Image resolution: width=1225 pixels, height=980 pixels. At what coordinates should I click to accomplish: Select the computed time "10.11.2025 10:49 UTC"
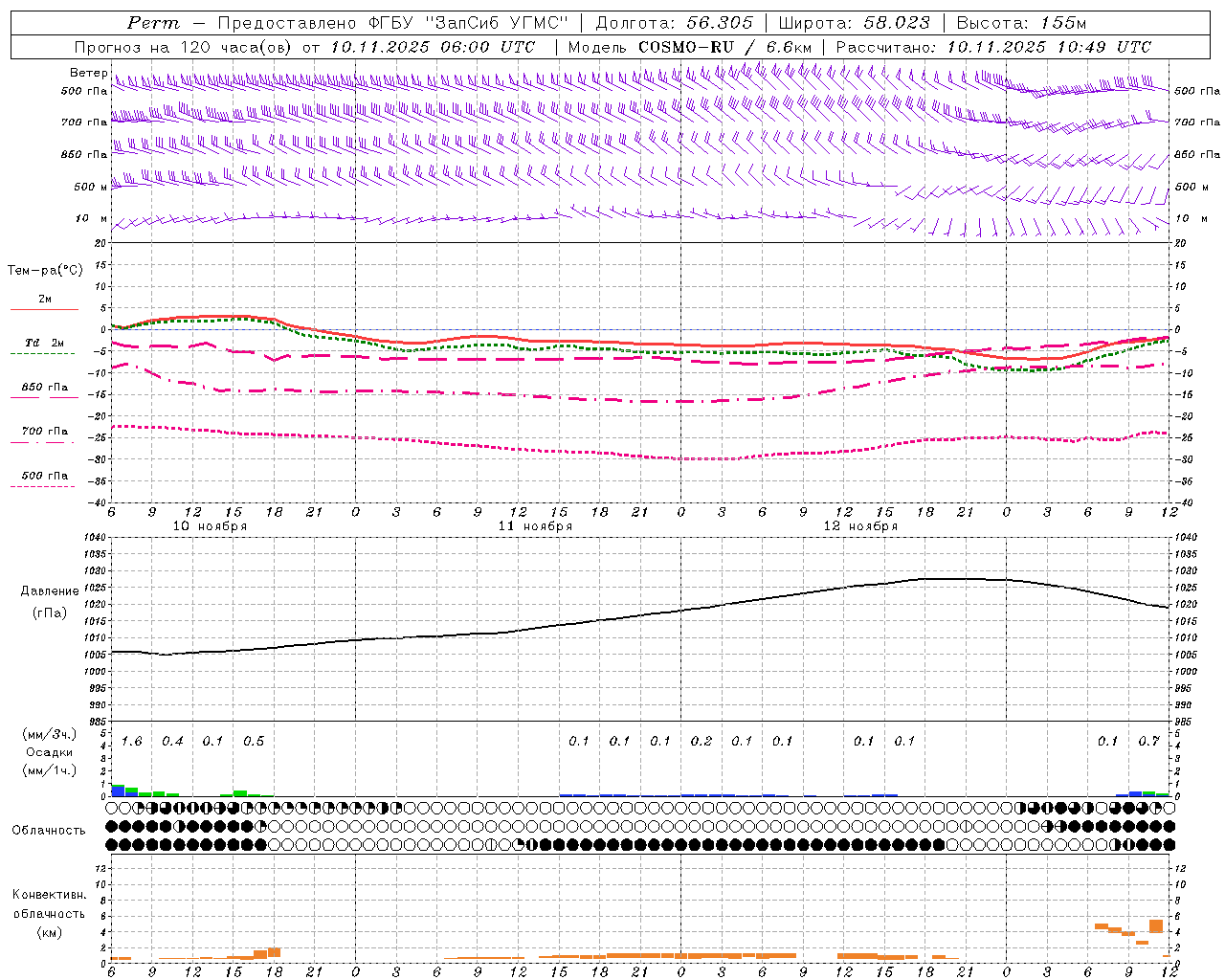[1049, 47]
